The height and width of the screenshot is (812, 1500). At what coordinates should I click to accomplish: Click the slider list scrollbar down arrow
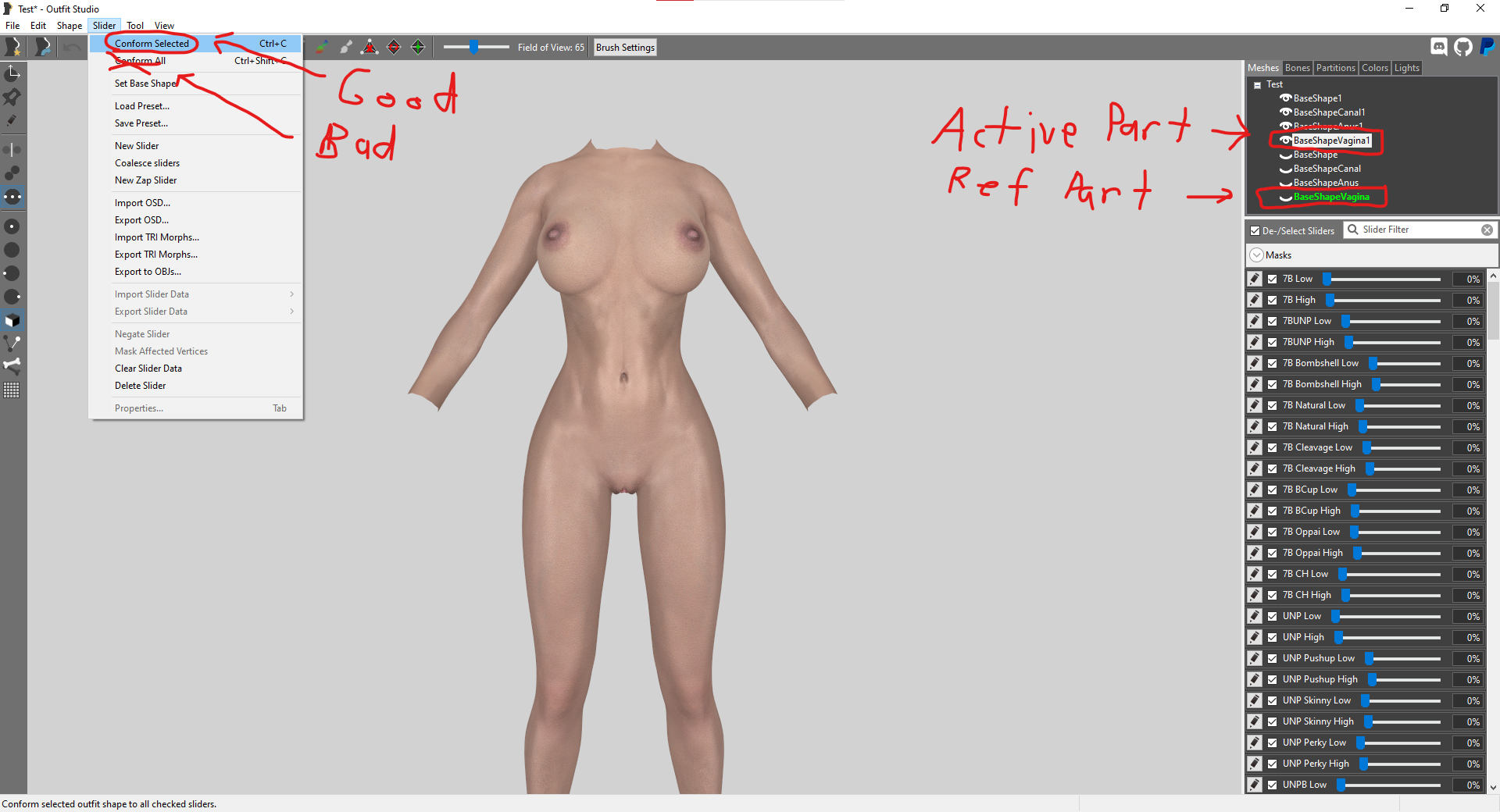point(1493,789)
